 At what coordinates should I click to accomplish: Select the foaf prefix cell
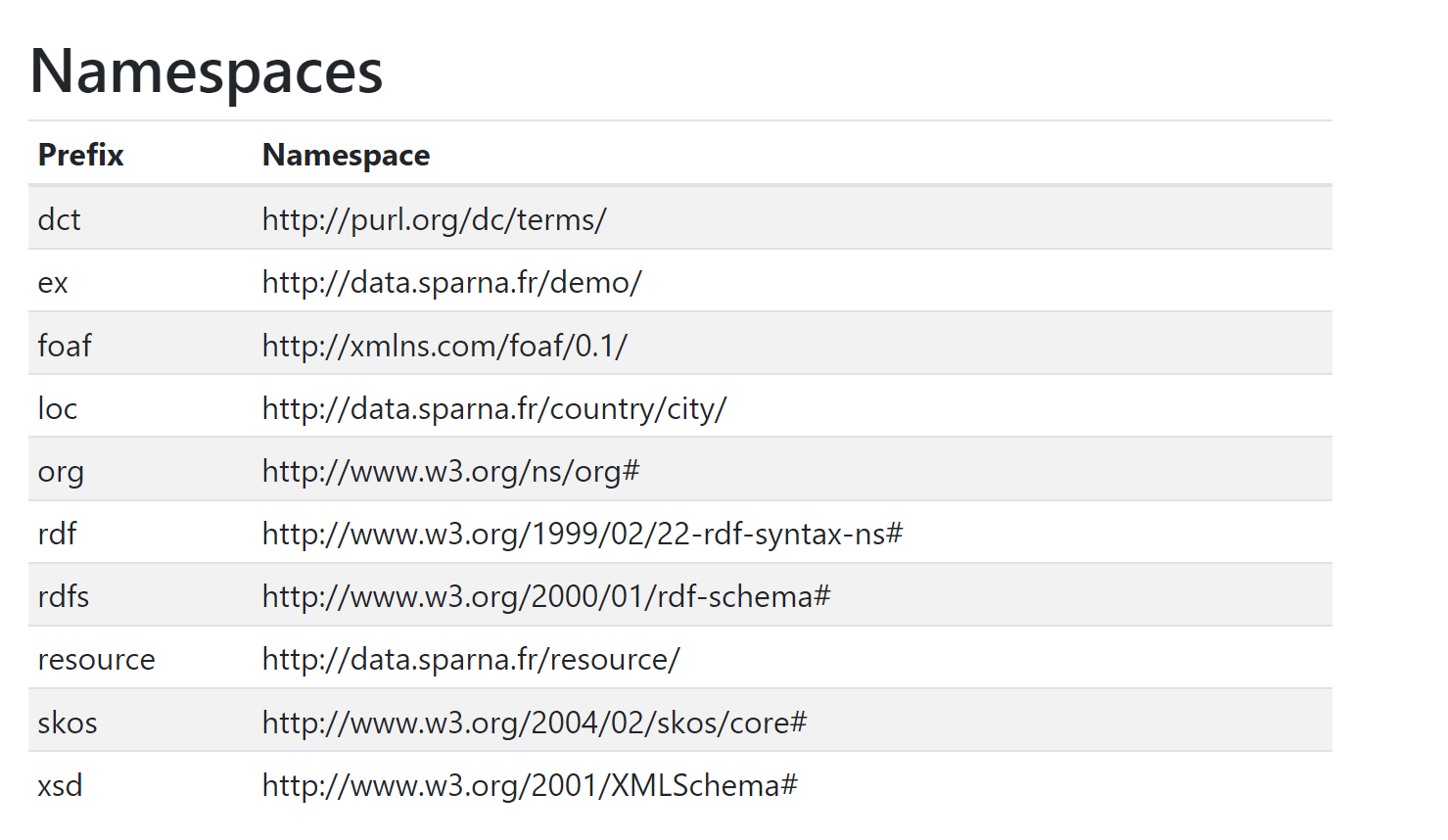click(x=65, y=346)
